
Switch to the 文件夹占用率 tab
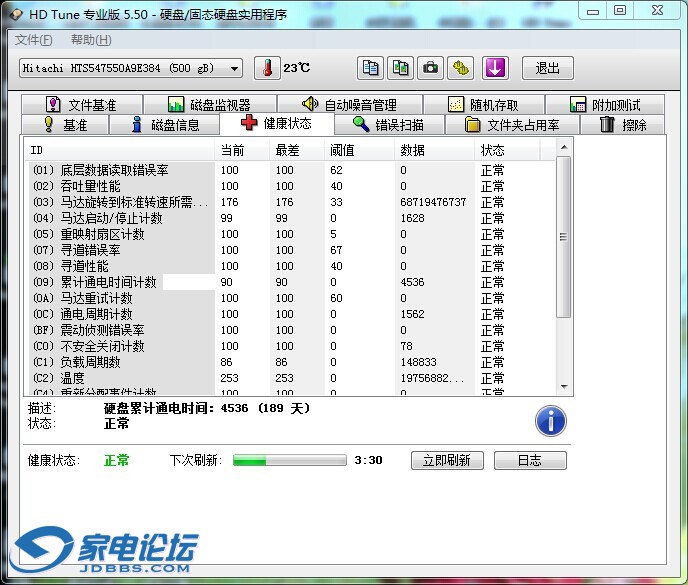click(512, 125)
